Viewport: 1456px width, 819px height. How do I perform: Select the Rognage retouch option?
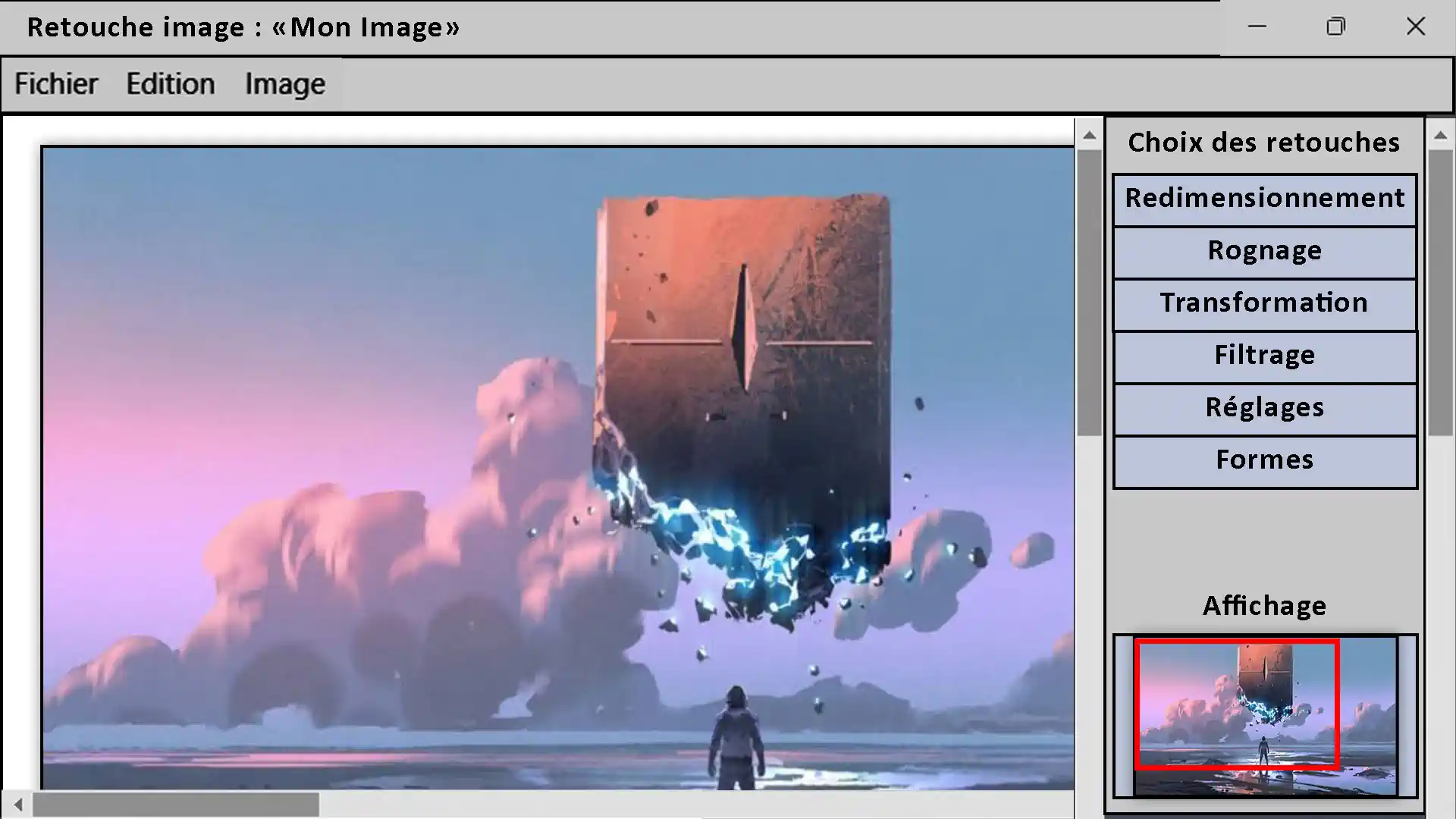click(1265, 252)
